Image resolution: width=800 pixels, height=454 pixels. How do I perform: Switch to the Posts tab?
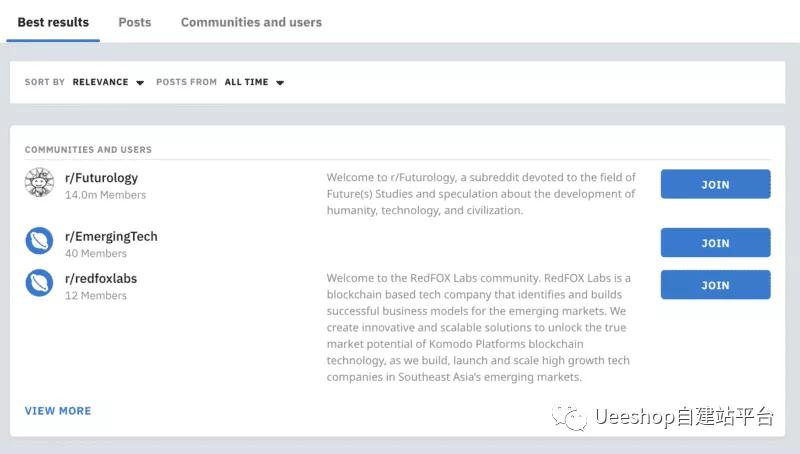coord(135,22)
